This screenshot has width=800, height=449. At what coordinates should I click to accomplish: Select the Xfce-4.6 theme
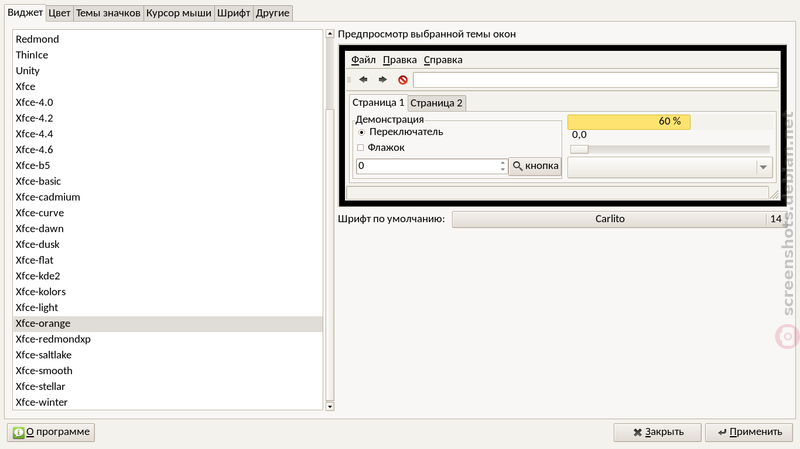168,150
